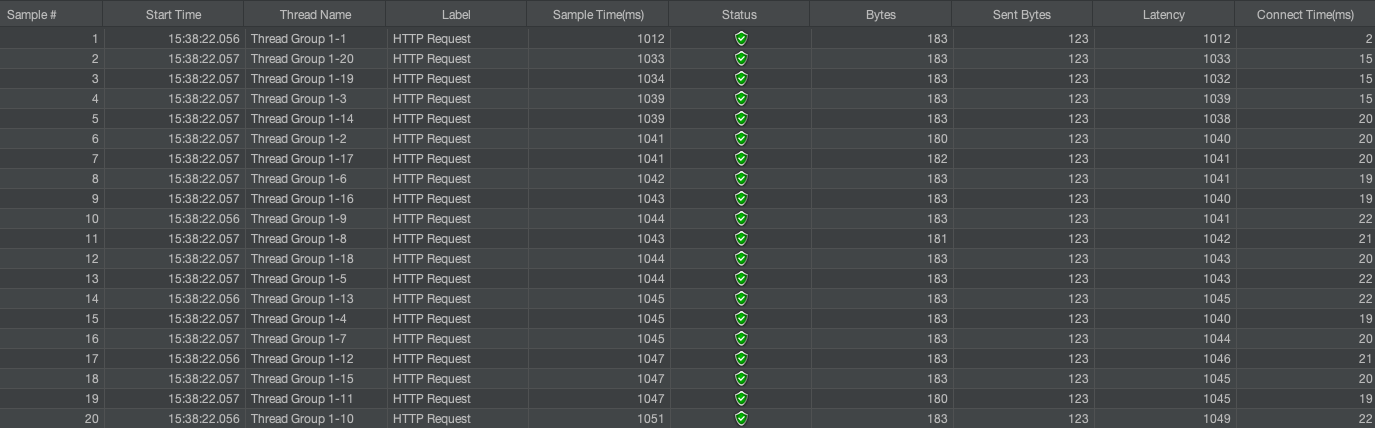Click start time of Thread Group 1-13 row
Image resolution: width=1375 pixels, height=428 pixels.
pos(204,299)
